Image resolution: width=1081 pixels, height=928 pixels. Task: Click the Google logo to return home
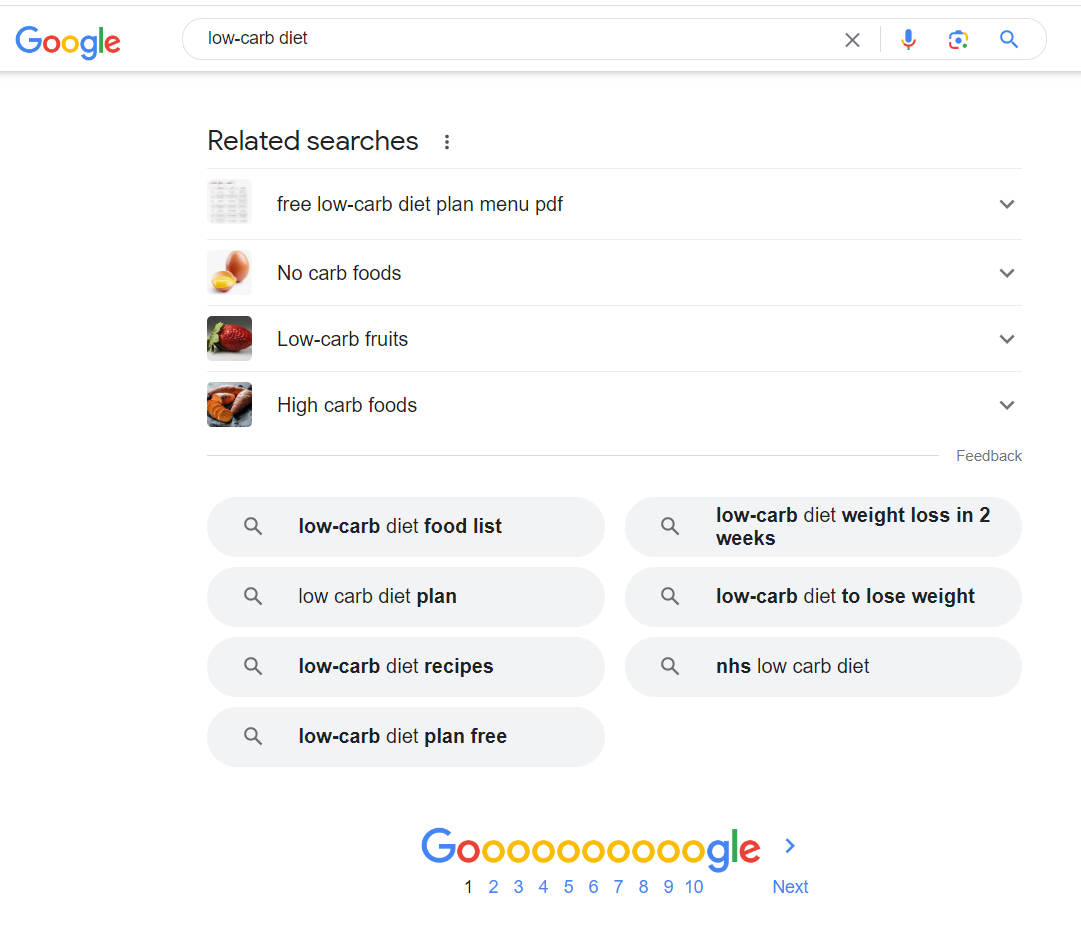[67, 42]
